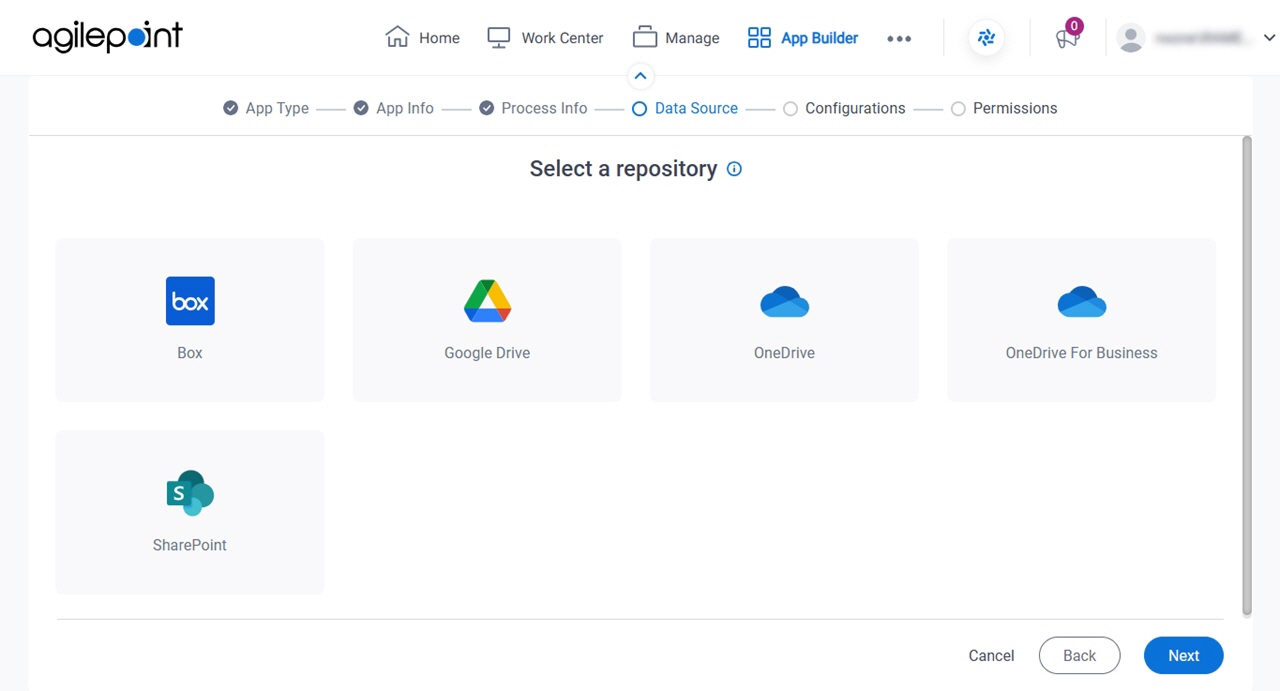Select the SharePoint repository icon
The image size is (1280, 691).
tap(190, 493)
